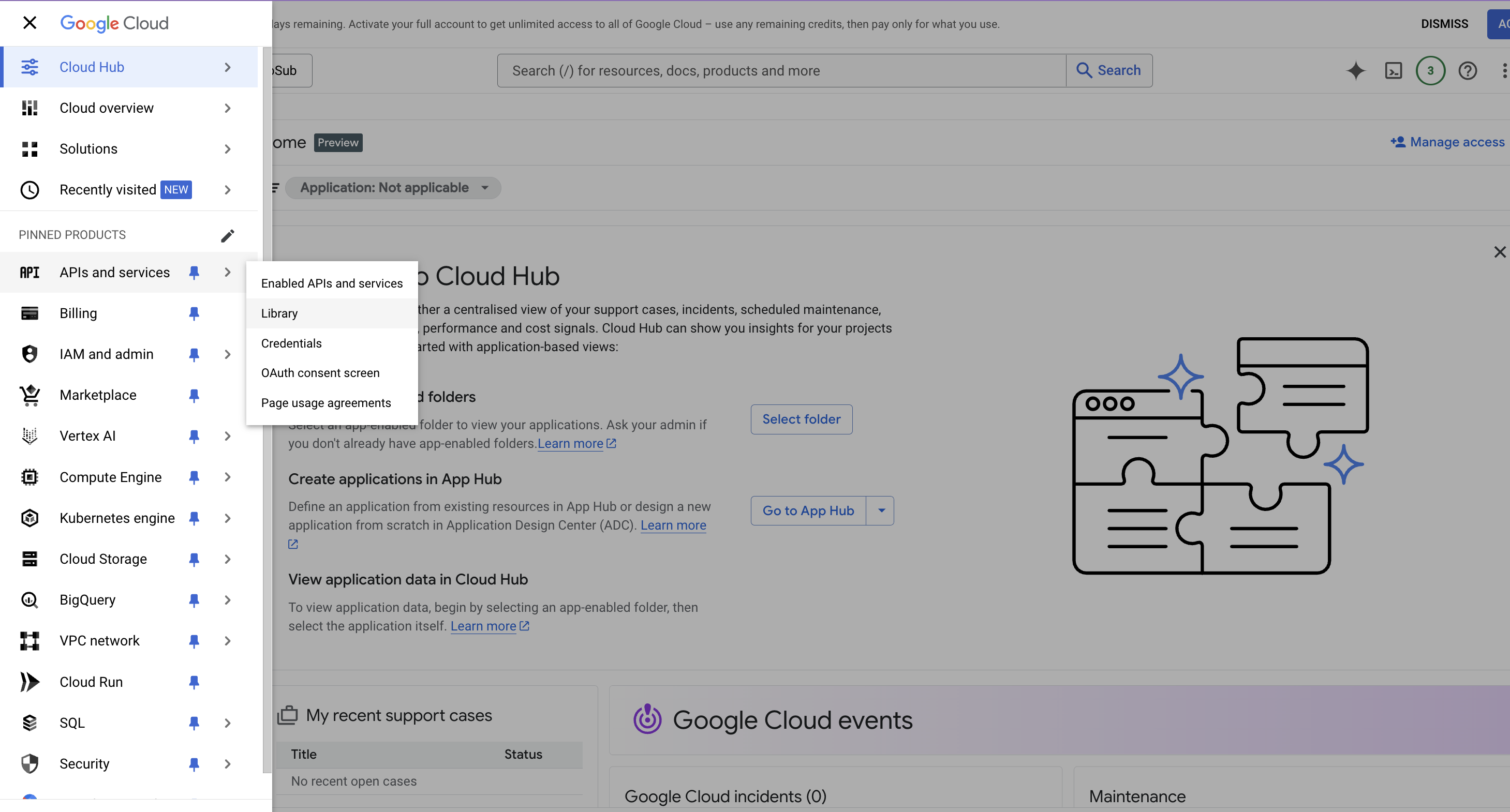The width and height of the screenshot is (1510, 812).
Task: Unpin Billing from pinned products
Action: [x=194, y=313]
